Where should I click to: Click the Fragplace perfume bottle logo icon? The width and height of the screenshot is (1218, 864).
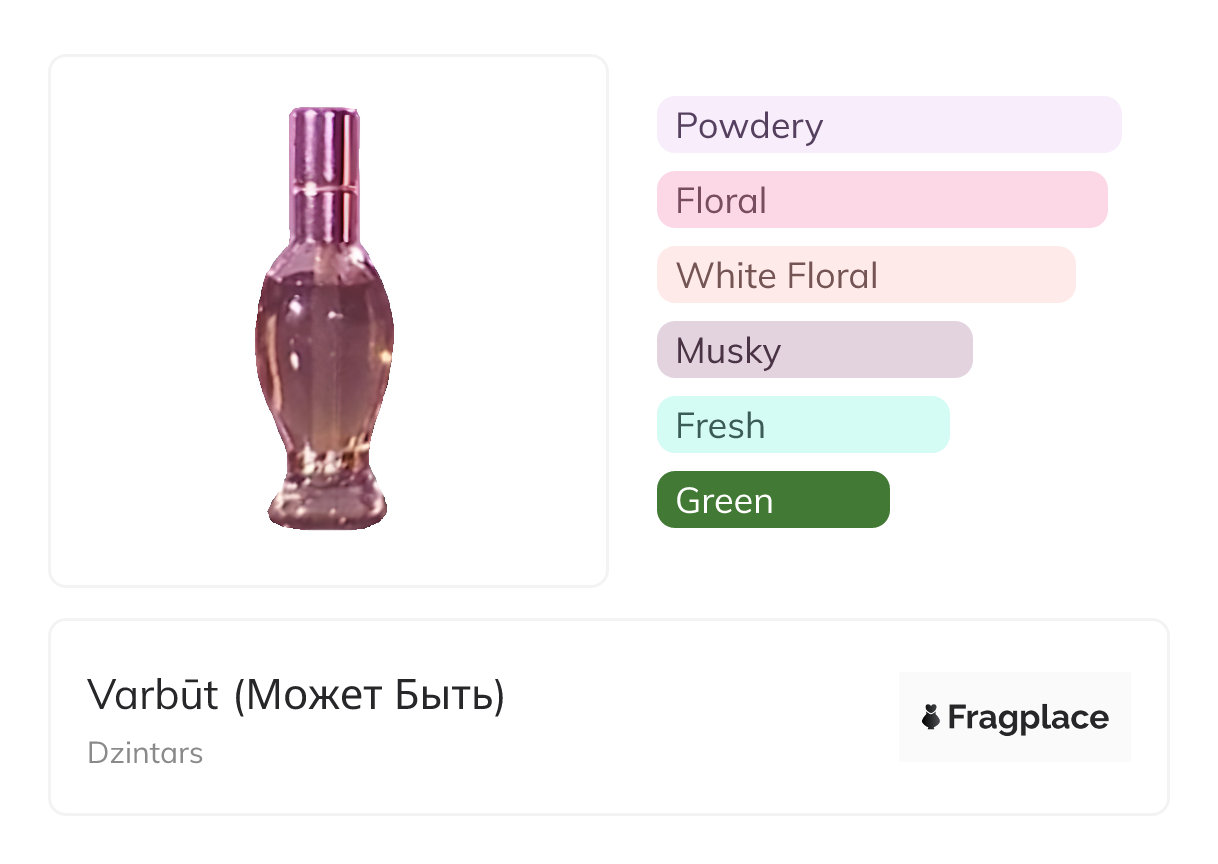931,717
